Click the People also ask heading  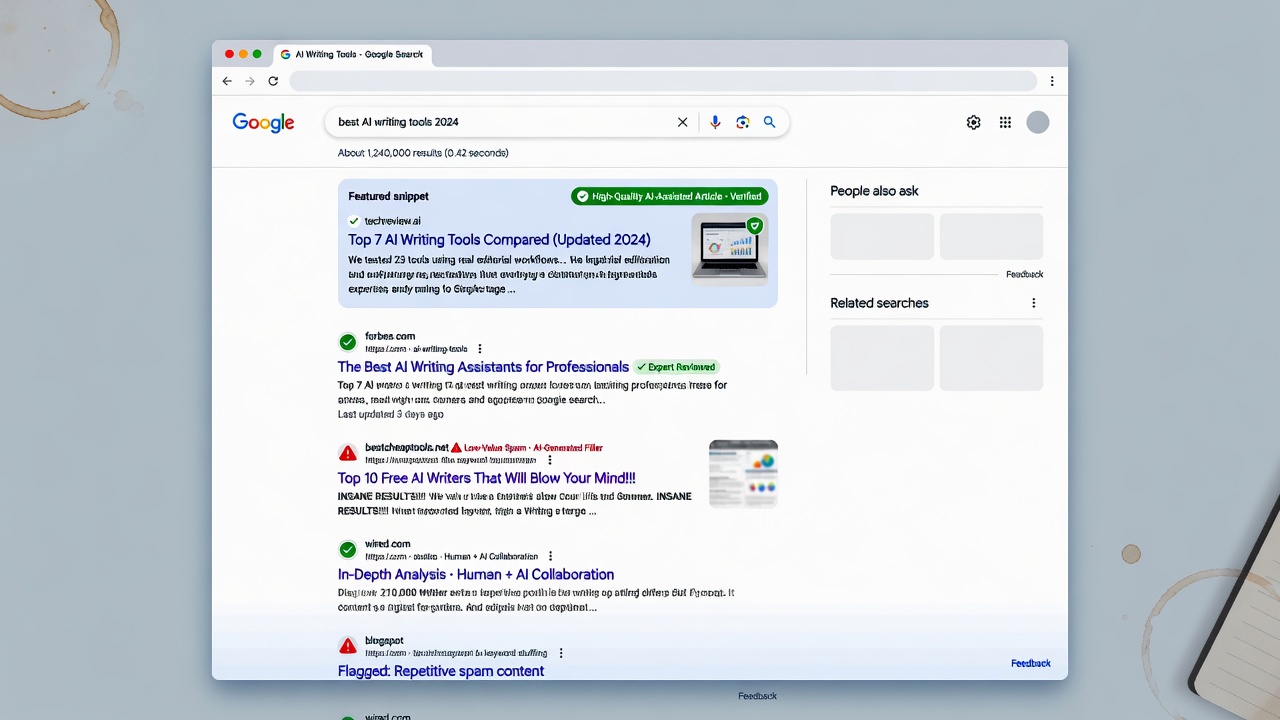click(x=874, y=191)
